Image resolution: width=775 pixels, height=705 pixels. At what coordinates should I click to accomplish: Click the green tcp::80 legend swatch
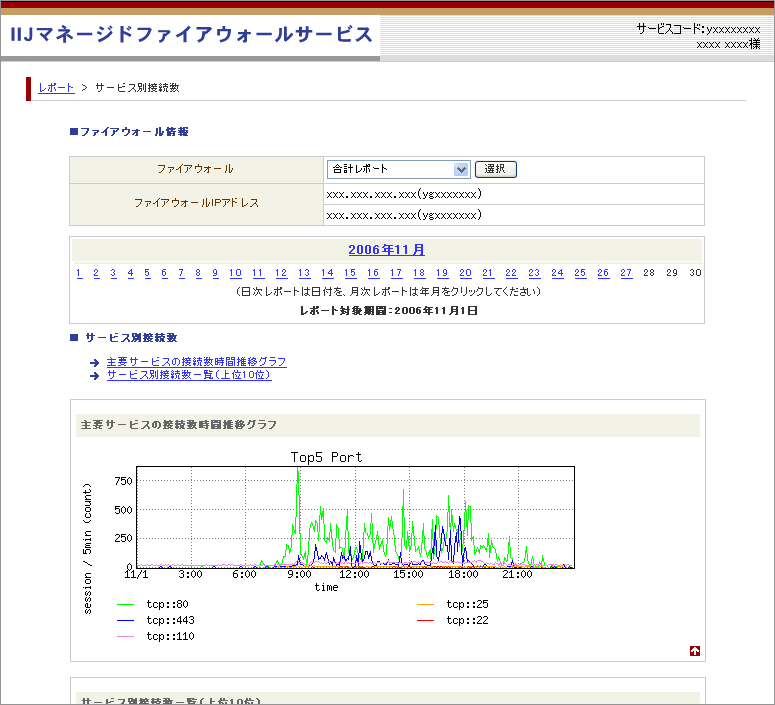coord(126,605)
